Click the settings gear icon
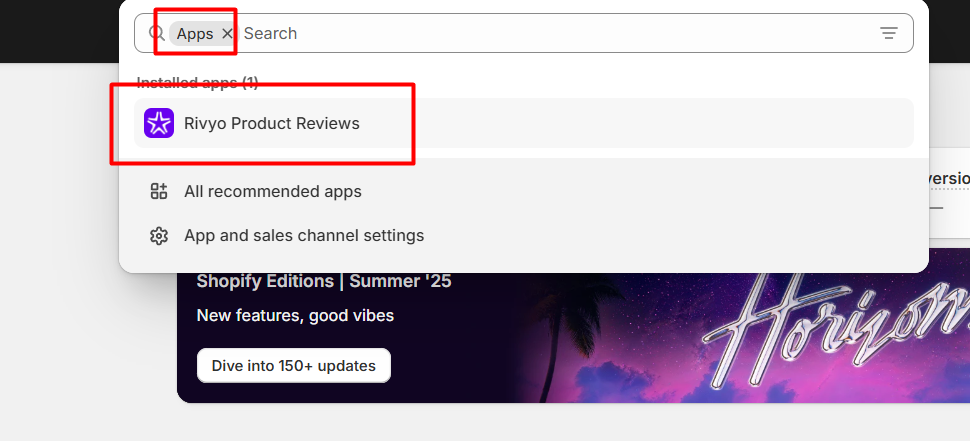 pos(159,236)
